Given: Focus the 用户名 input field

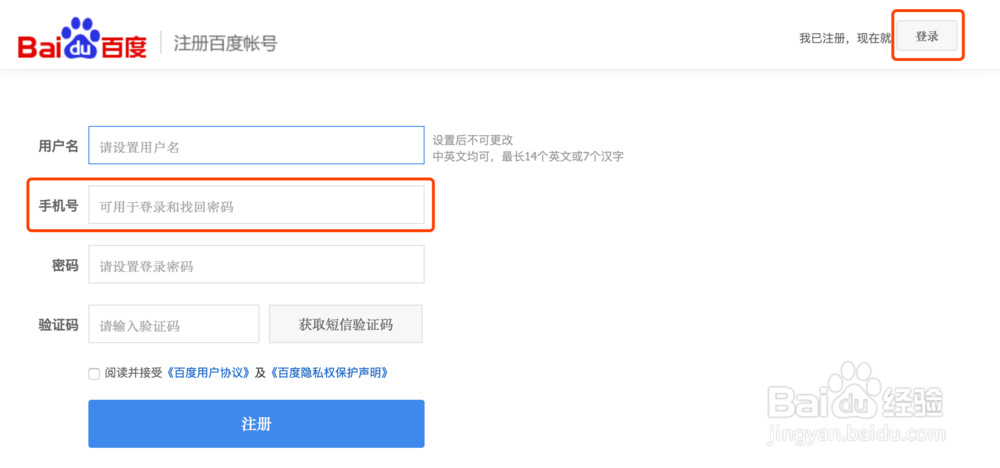Looking at the screenshot, I should pos(256,146).
